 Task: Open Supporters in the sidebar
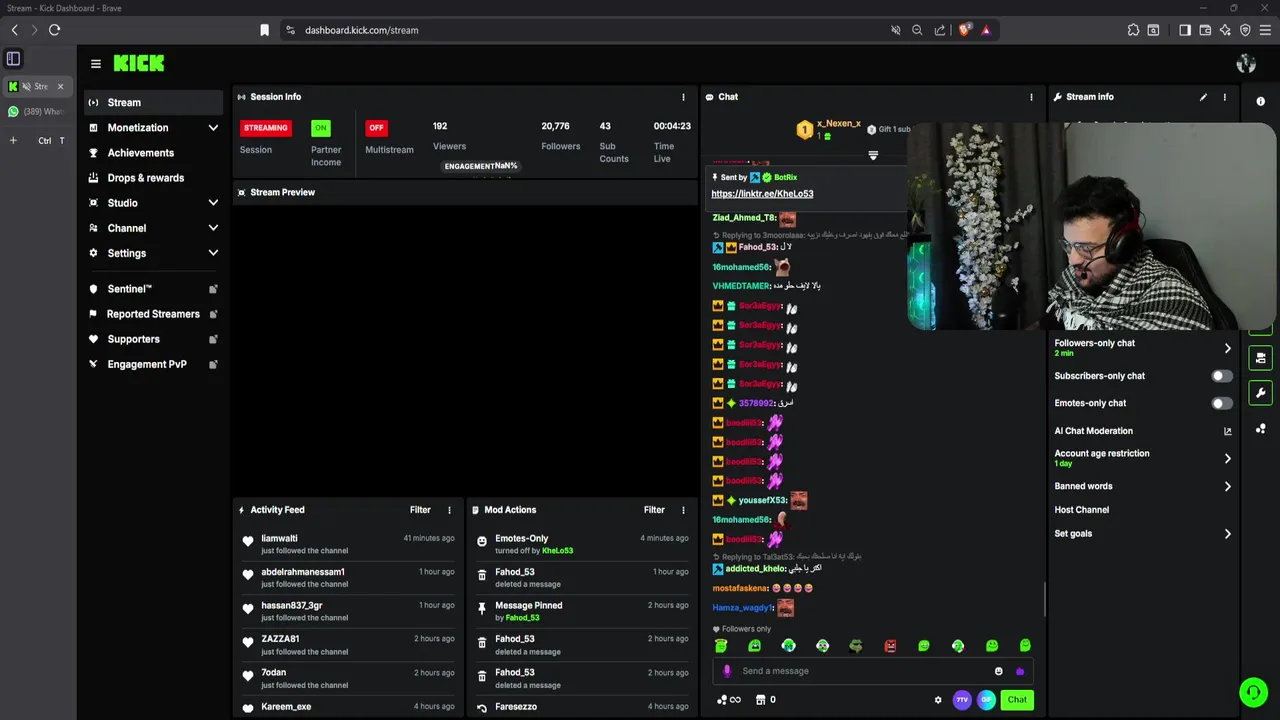point(152,339)
